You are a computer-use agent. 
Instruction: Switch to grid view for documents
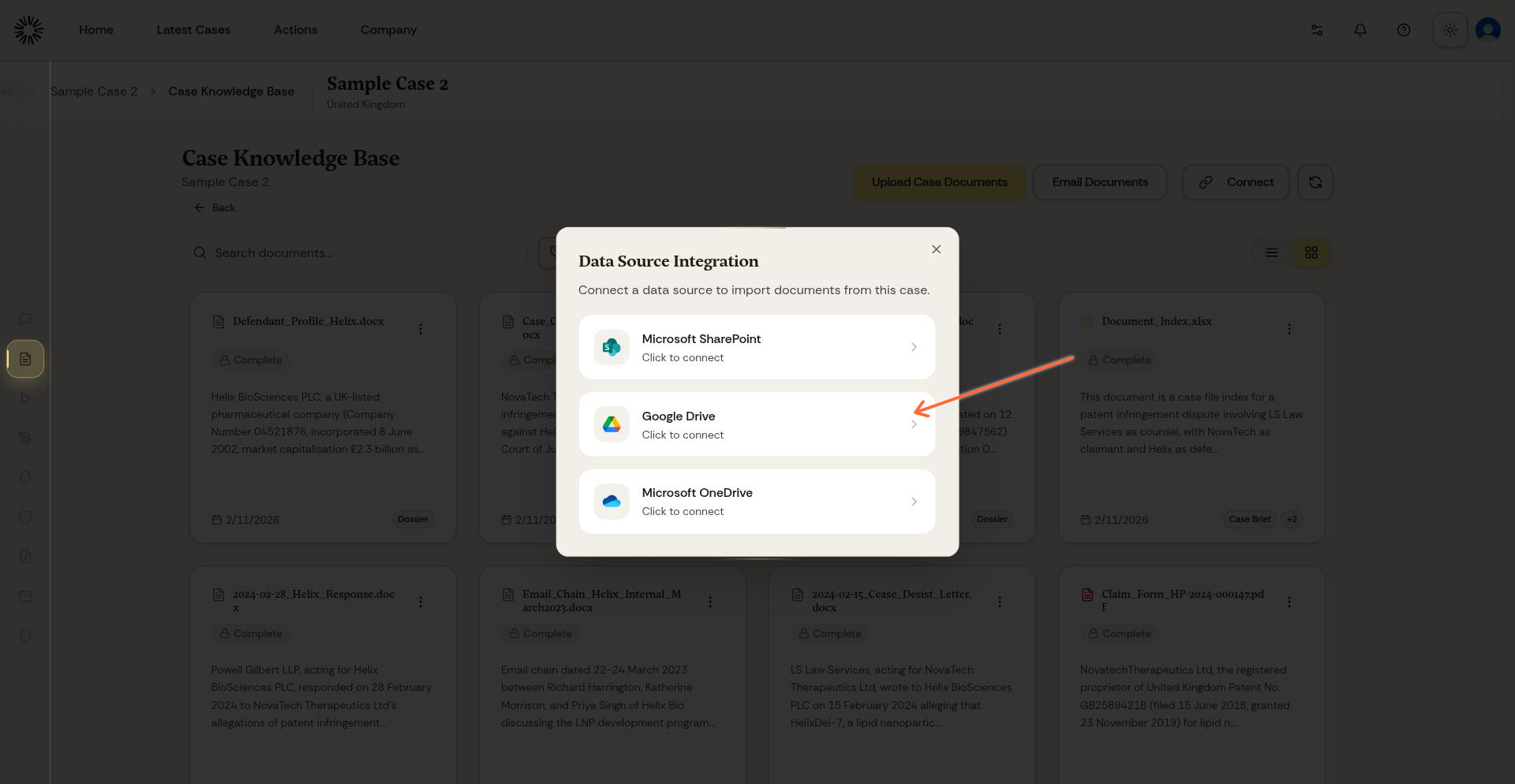(1311, 252)
